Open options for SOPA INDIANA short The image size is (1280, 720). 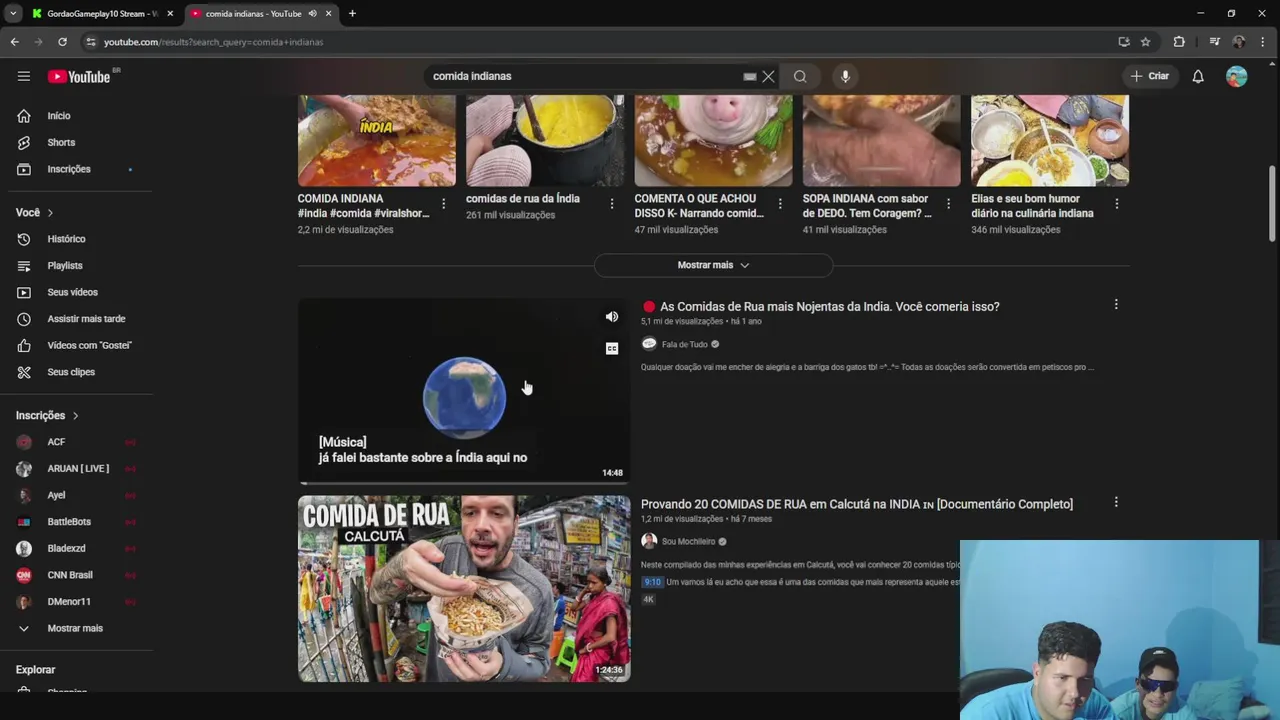(948, 204)
